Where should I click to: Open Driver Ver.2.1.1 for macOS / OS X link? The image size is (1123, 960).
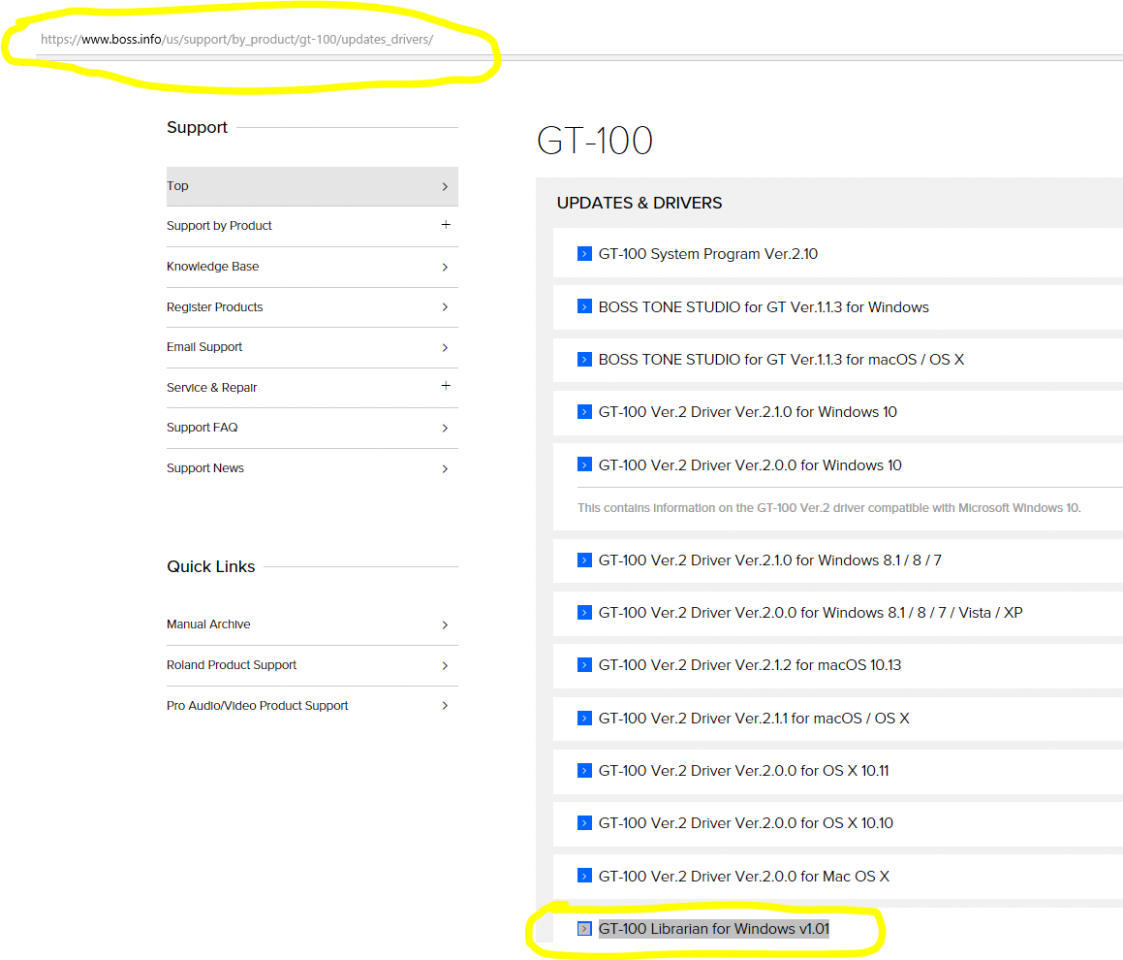coord(754,718)
